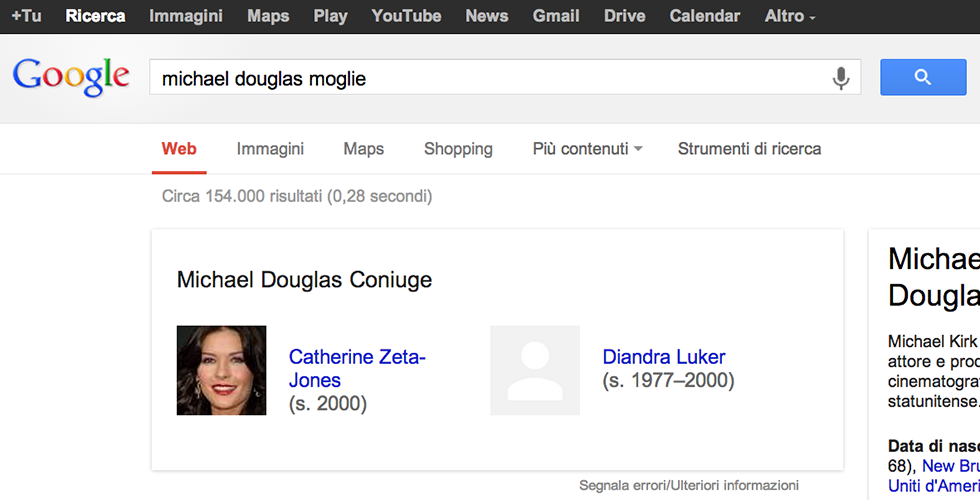Click the Web results tab

179,149
